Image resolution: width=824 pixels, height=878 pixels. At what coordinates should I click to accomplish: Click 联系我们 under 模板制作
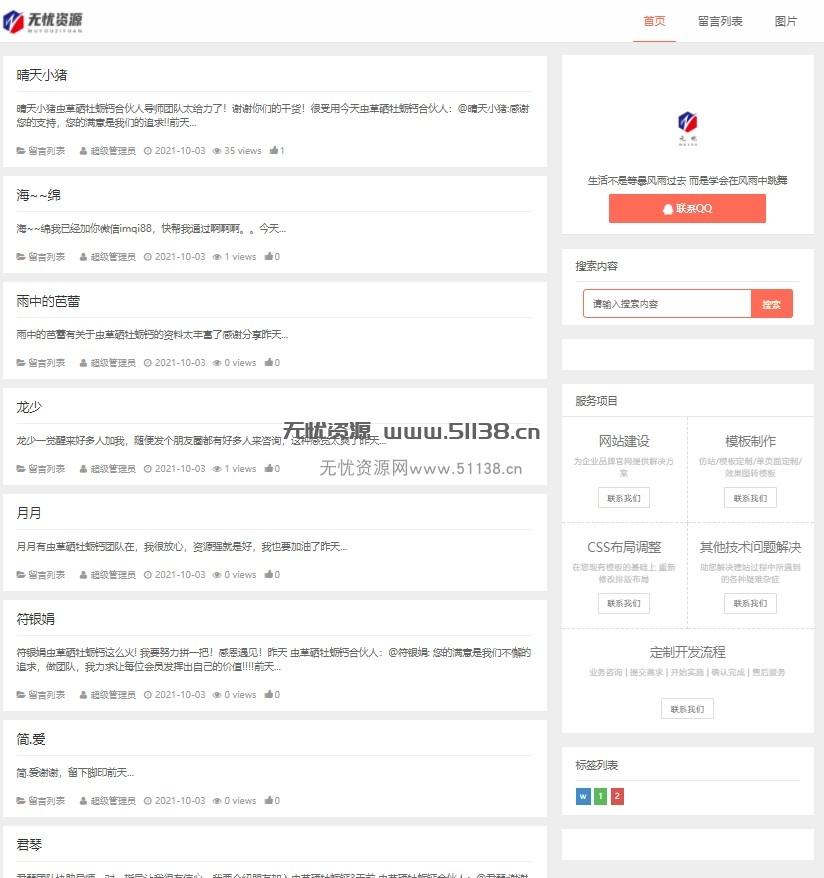pyautogui.click(x=750, y=498)
